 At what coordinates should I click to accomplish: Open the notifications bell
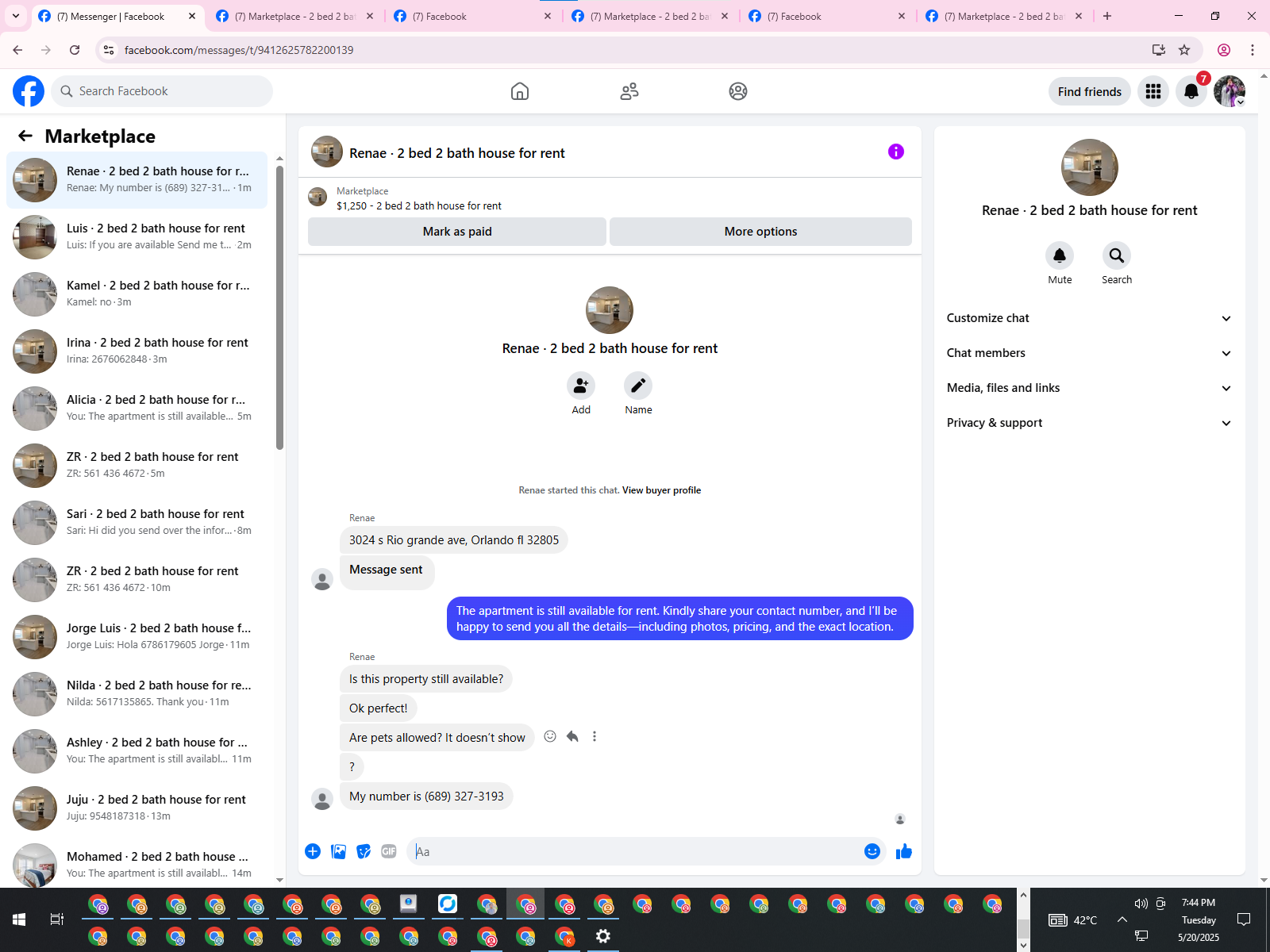click(x=1191, y=91)
